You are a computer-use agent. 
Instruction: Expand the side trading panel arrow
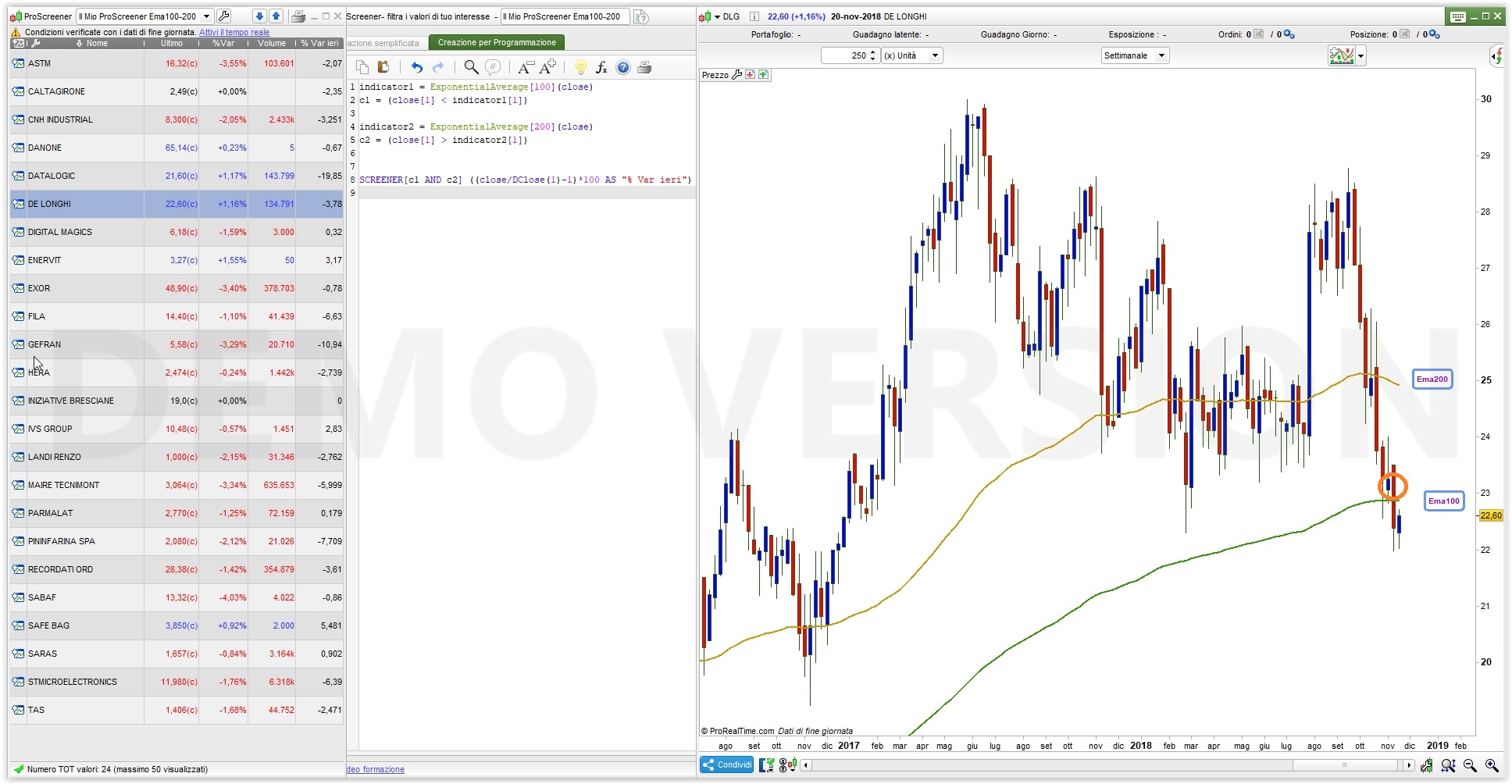tap(1497, 56)
